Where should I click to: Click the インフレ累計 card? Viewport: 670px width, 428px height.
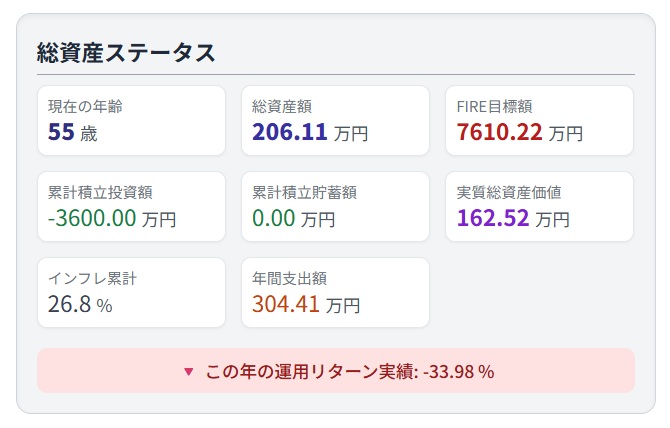tap(132, 293)
